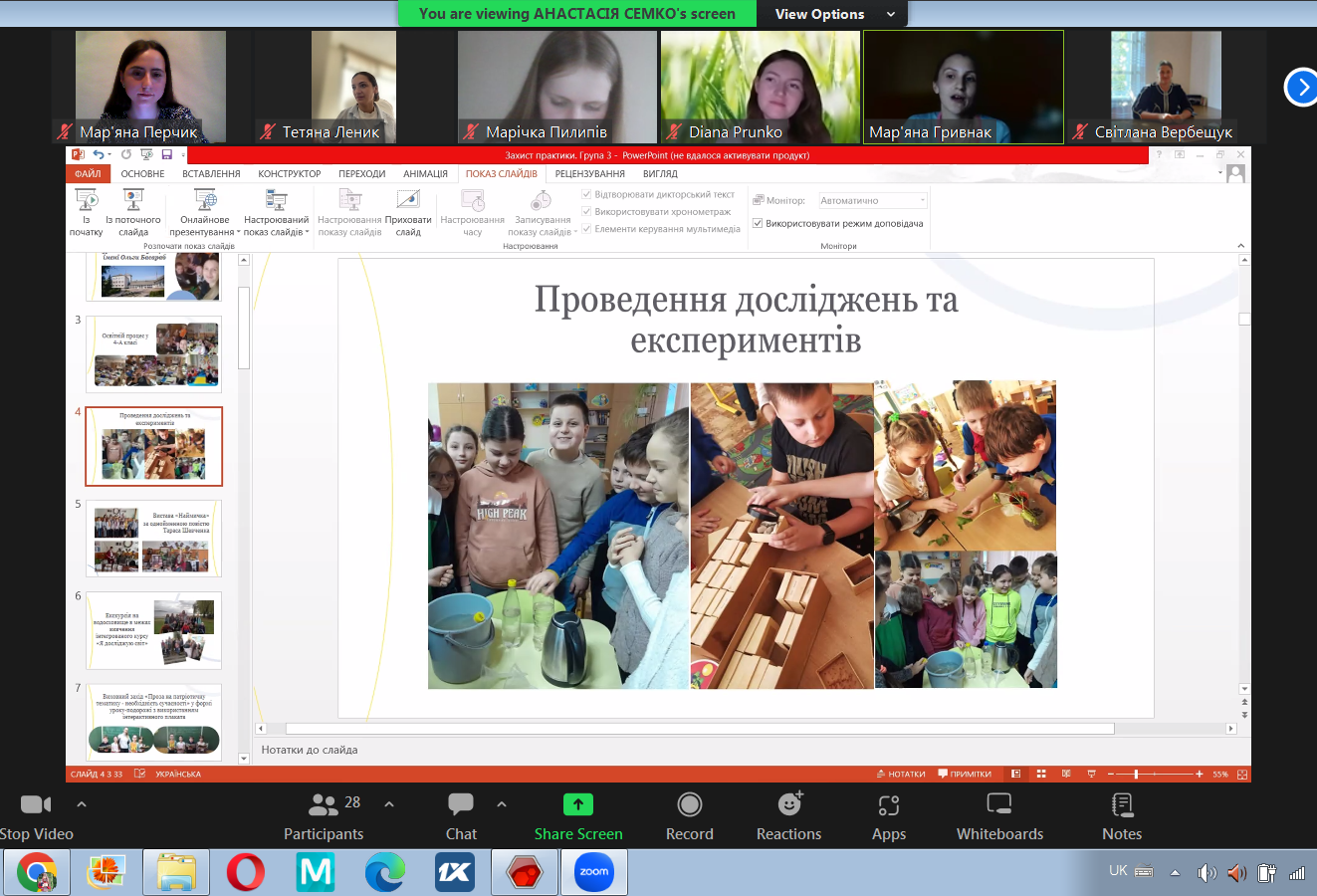Open Zoom Reactions panel

788,804
